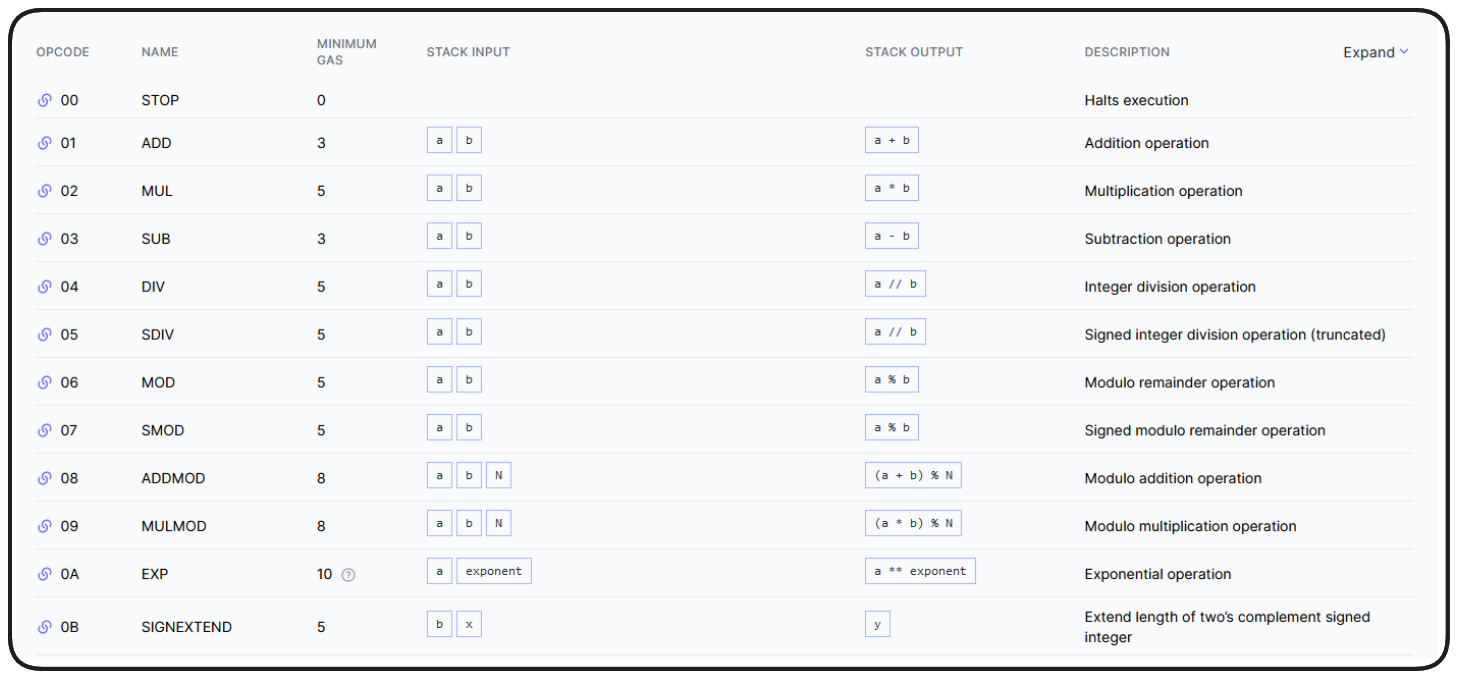Click the Name column header
This screenshot has width=1457, height=678.
(x=160, y=52)
